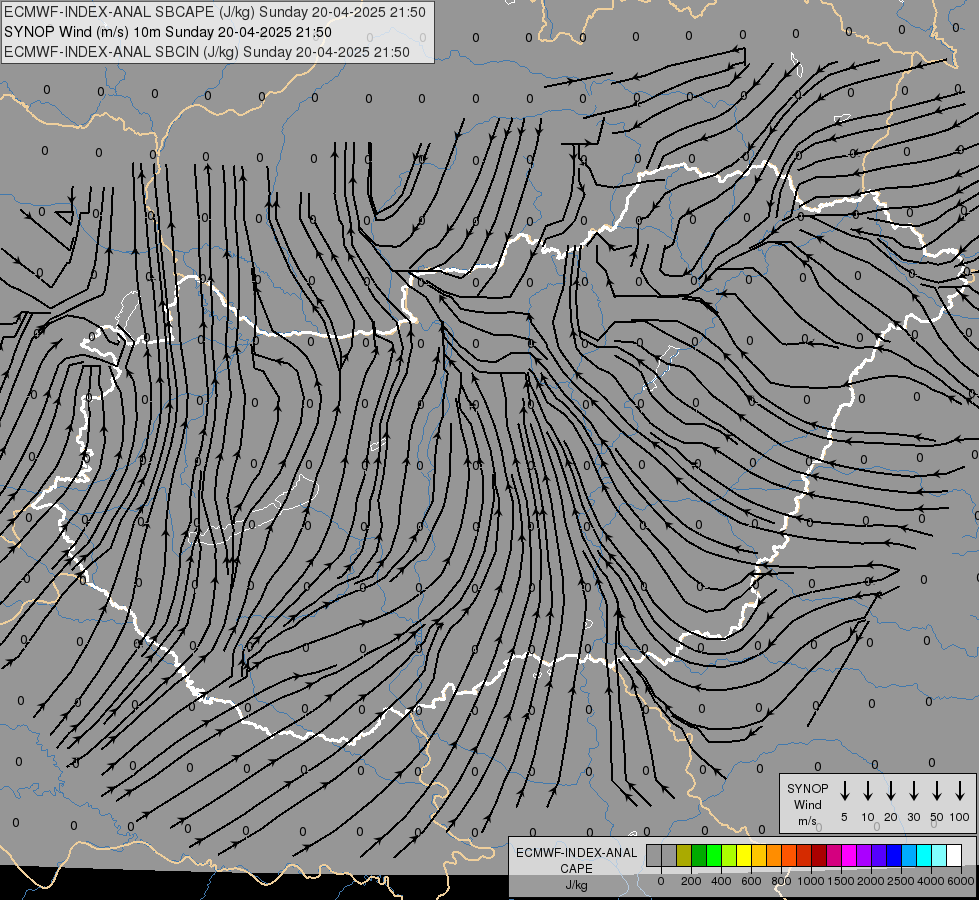Click the 30 m/s wind arrow symbol
Screen dimensions: 979x900
pos(913,791)
